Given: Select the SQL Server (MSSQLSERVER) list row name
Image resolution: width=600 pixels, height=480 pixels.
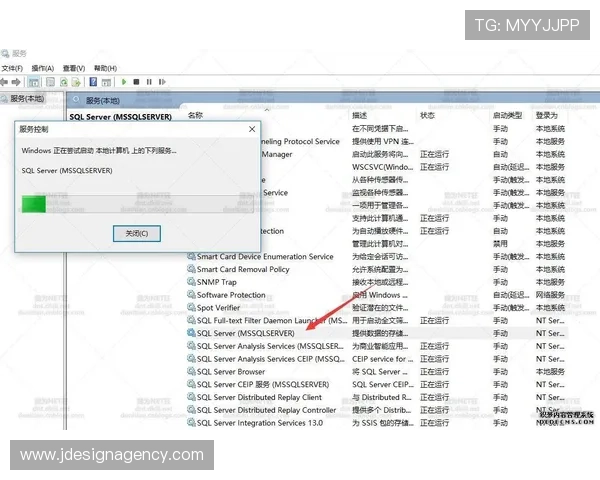Looking at the screenshot, I should click(245, 333).
